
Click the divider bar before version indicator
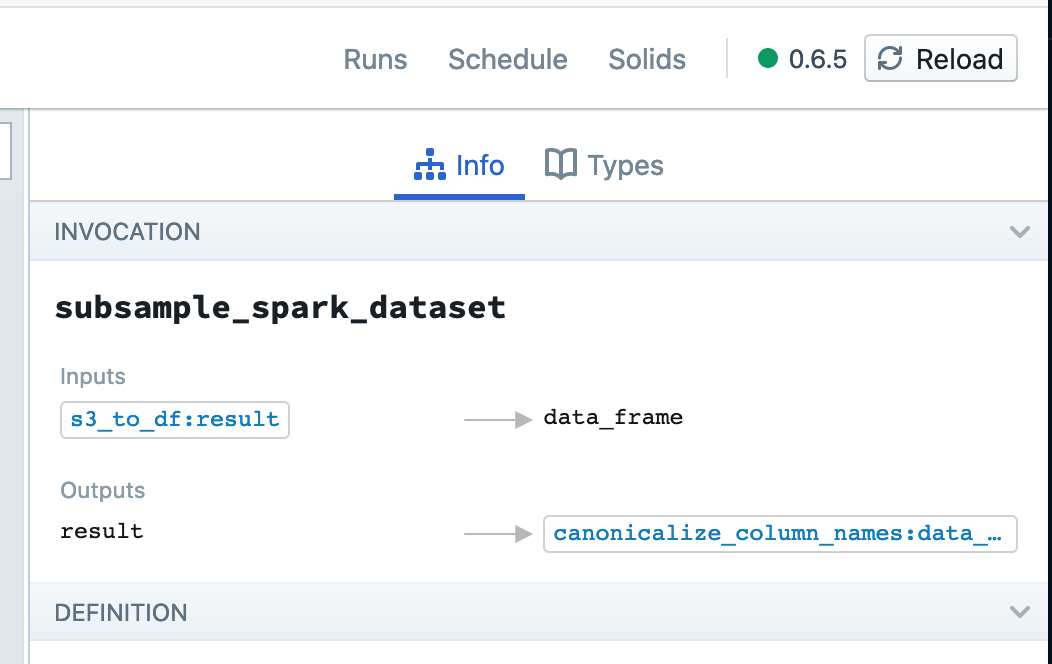[727, 58]
